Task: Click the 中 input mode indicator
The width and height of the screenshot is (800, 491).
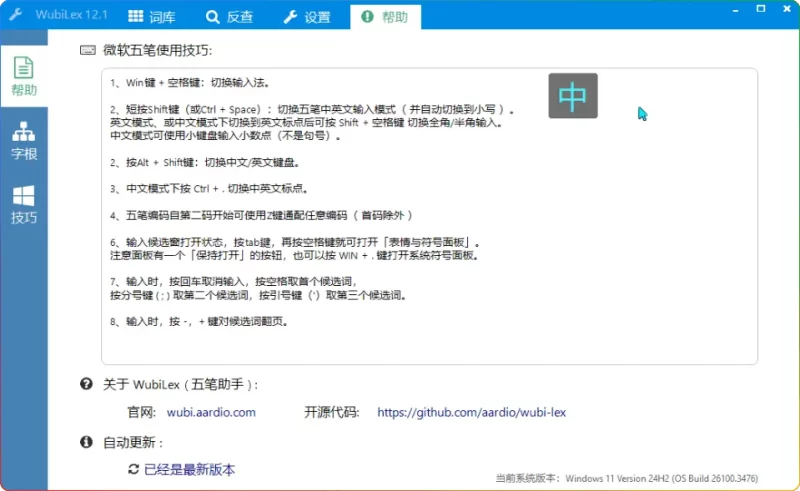Action: [x=573, y=96]
